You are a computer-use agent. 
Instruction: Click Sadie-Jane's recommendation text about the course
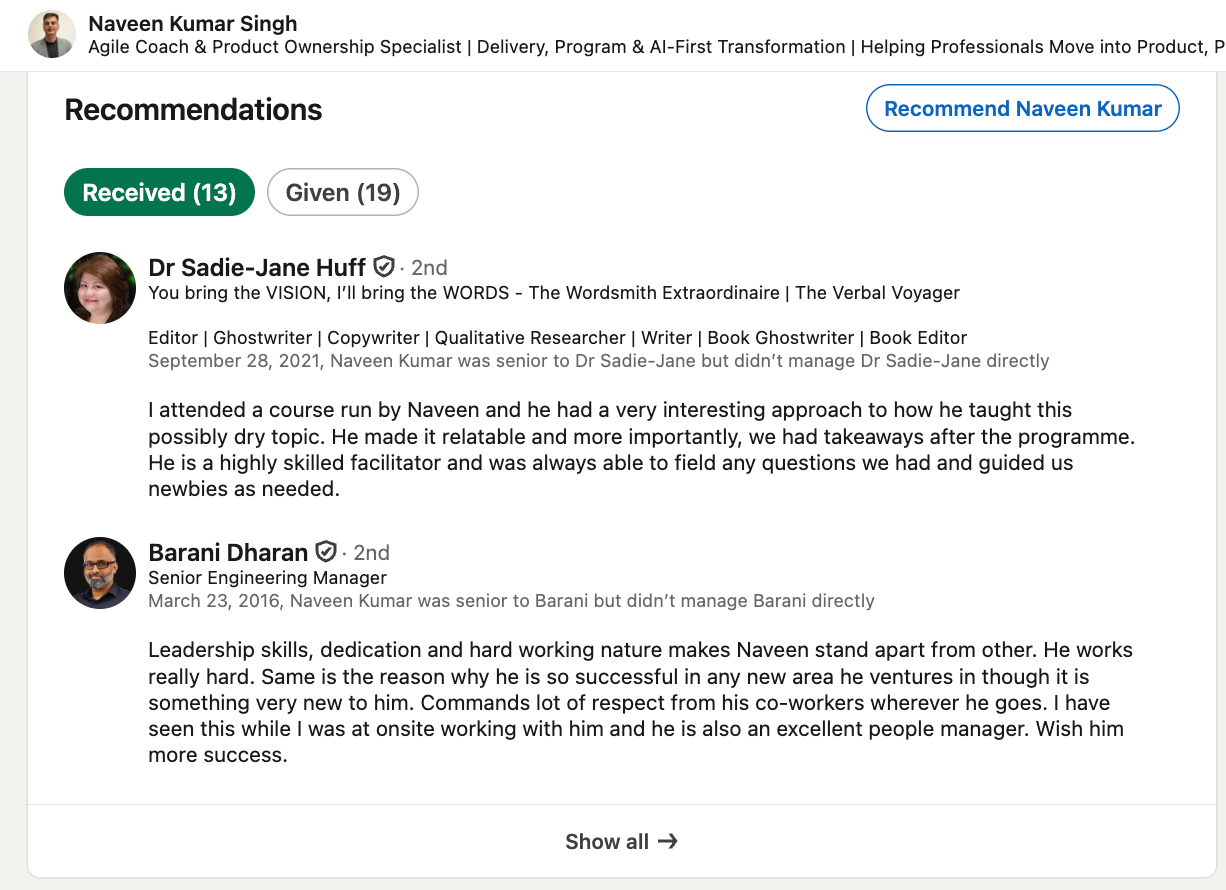click(x=640, y=450)
